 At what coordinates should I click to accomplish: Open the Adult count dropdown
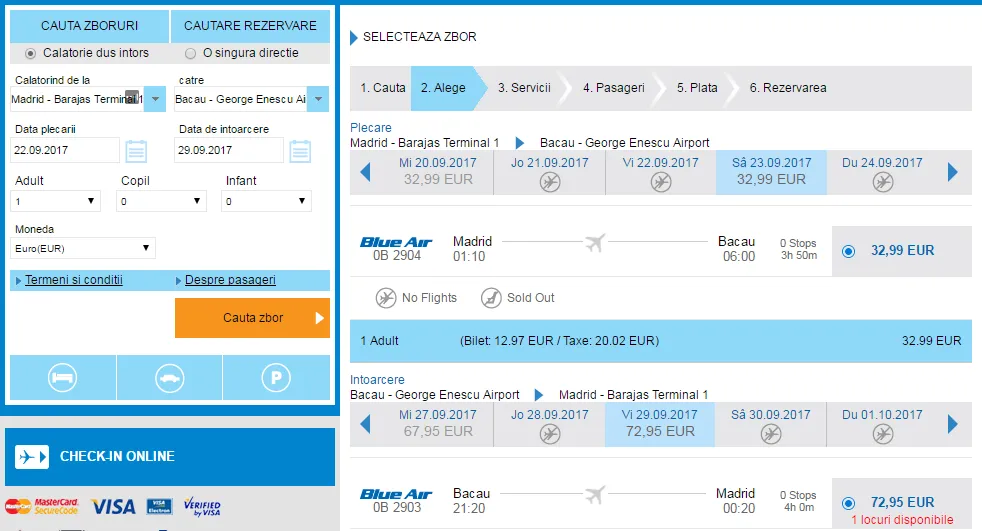tap(56, 201)
